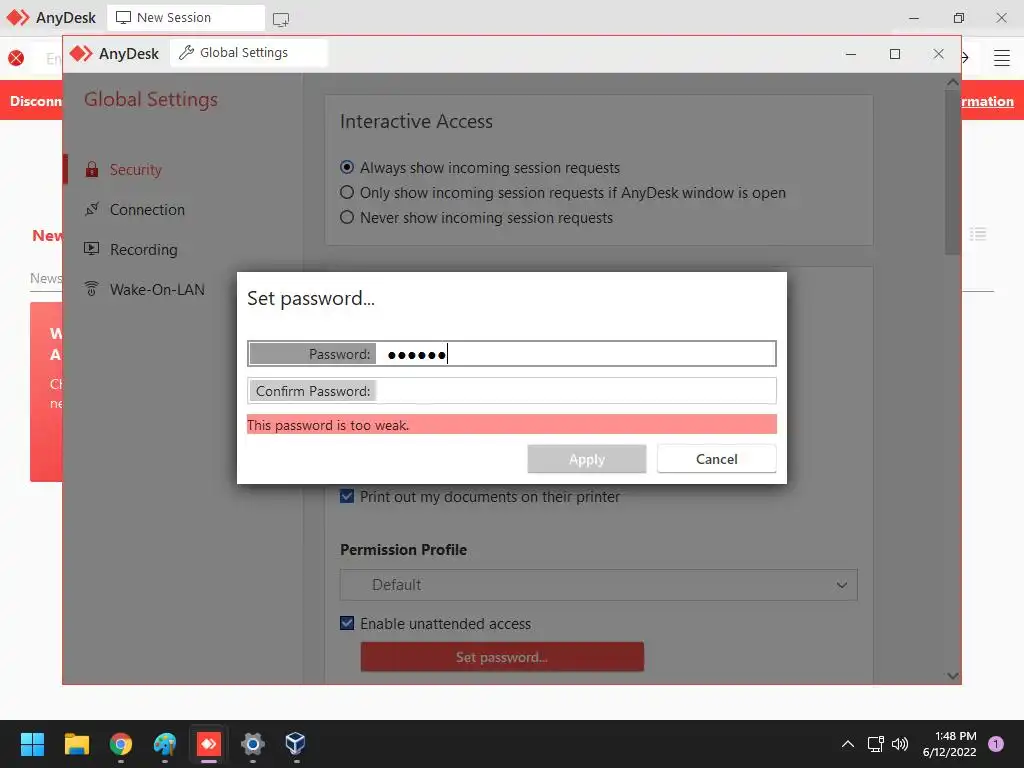The image size is (1024, 768).
Task: Open the AnyDesk hamburger menu
Action: point(1002,57)
